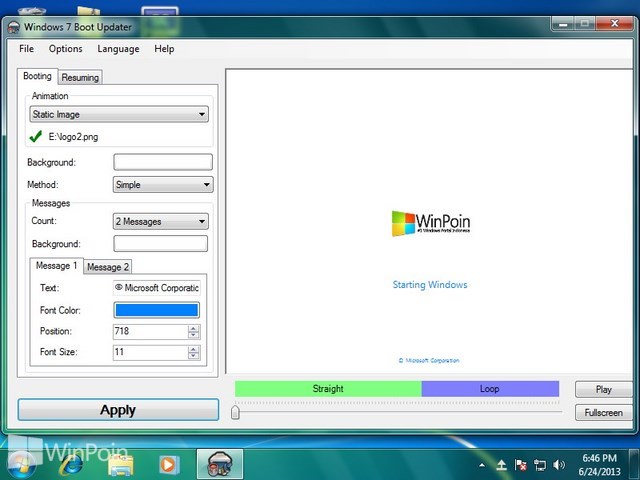Increase Position with the up arrow
This screenshot has height=480, width=640.
194,328
